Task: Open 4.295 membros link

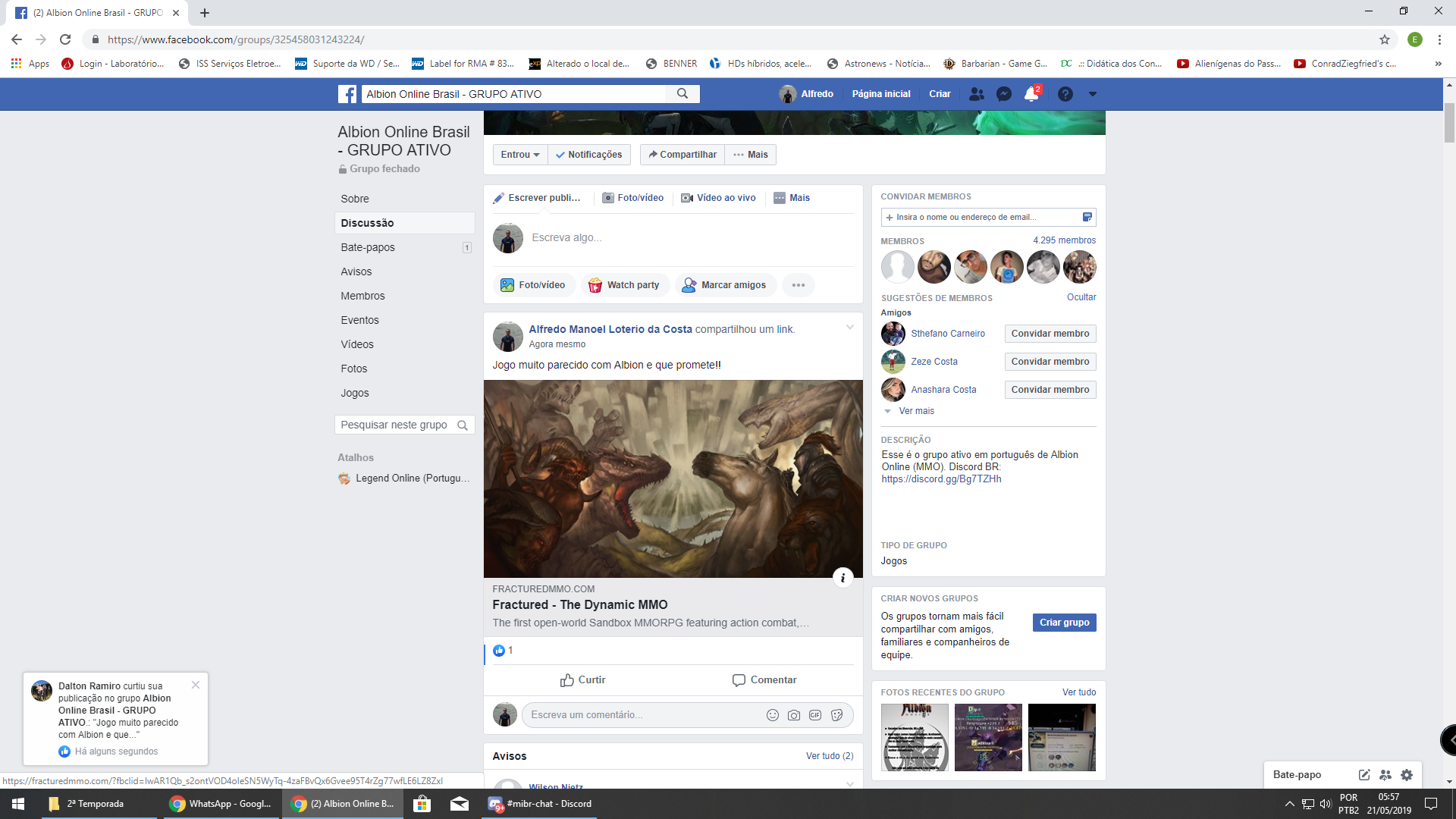Action: [x=1064, y=240]
